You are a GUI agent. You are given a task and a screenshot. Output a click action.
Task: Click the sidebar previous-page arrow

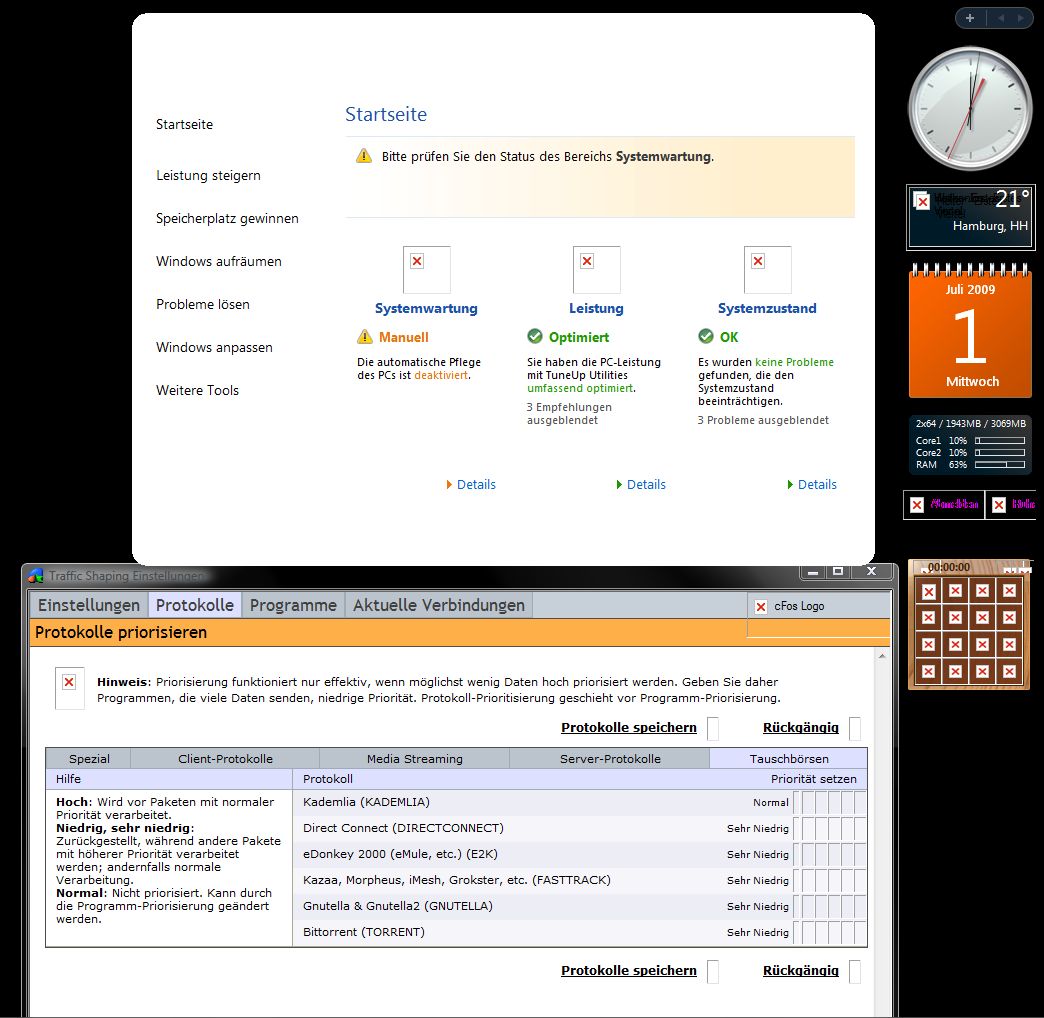click(x=1000, y=18)
